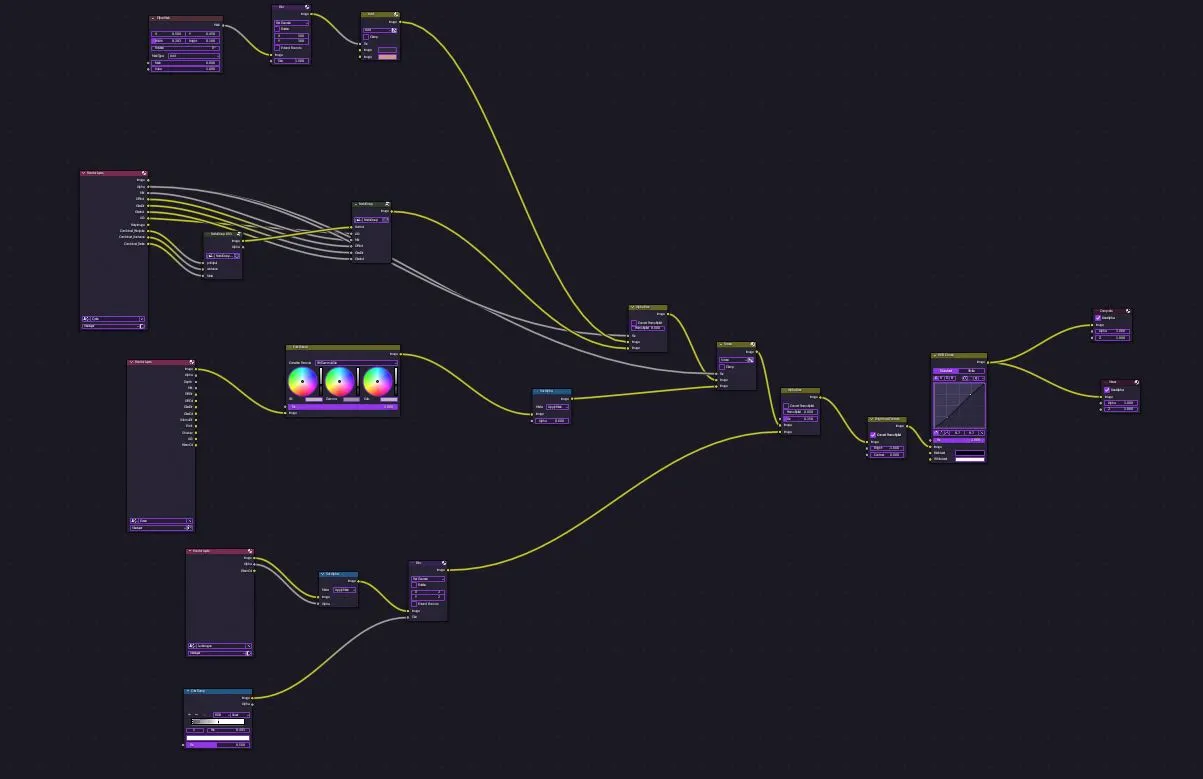The height and width of the screenshot is (779, 1203).
Task: Click the top Render Layers preview icon
Action: coord(144,173)
